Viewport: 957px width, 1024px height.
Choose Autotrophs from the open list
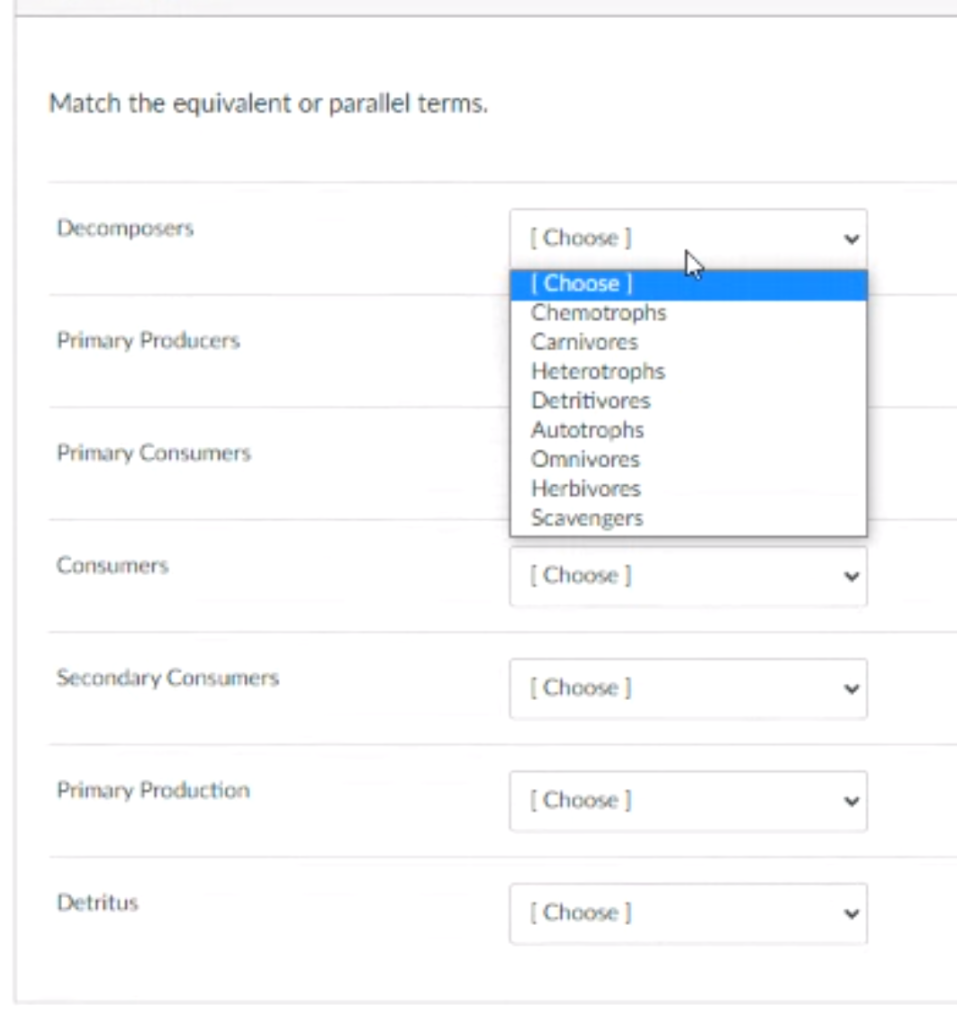(587, 430)
